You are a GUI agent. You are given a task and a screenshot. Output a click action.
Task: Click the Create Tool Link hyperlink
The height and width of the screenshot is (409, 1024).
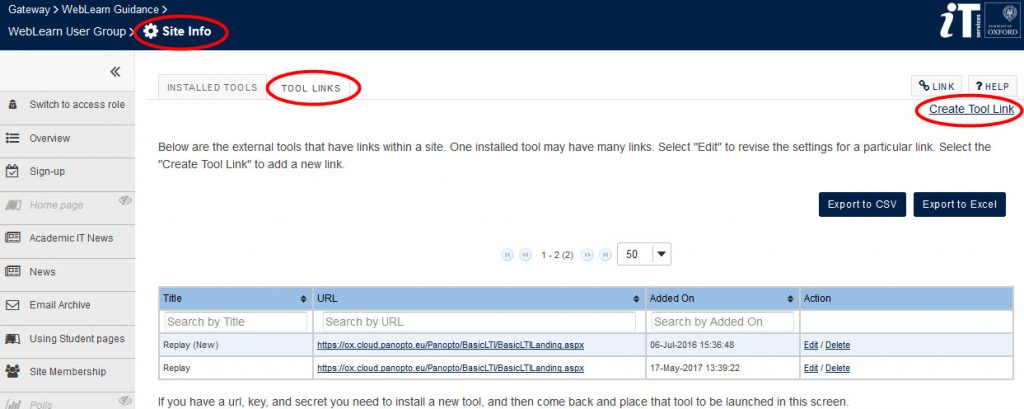[x=971, y=108]
